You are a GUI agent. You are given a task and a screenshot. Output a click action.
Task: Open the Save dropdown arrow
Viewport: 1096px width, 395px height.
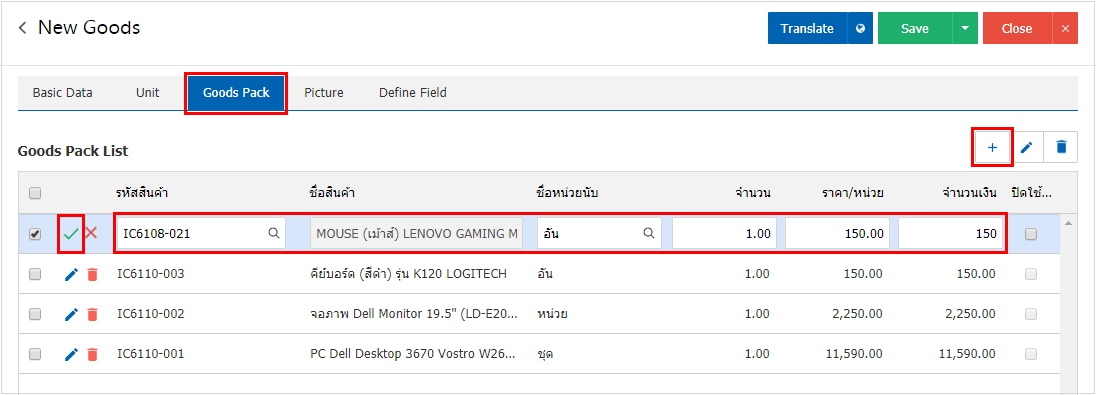tap(965, 29)
